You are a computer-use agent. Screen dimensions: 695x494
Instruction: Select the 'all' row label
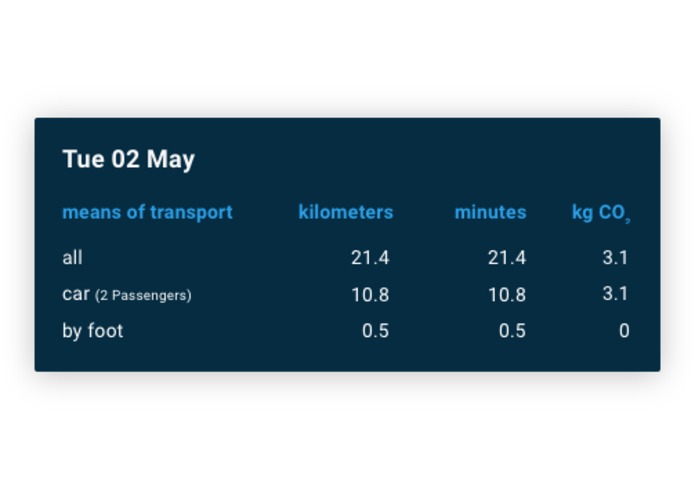(x=72, y=258)
